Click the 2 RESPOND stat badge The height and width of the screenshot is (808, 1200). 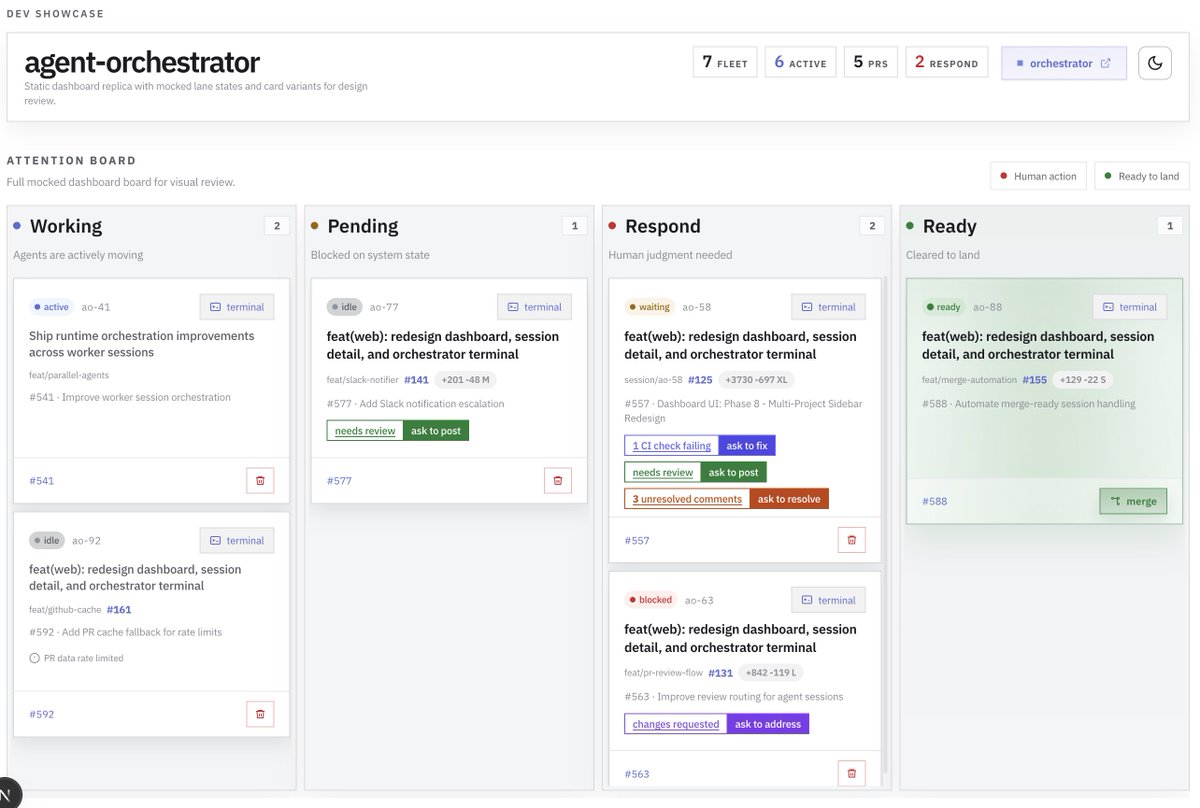[x=947, y=62]
